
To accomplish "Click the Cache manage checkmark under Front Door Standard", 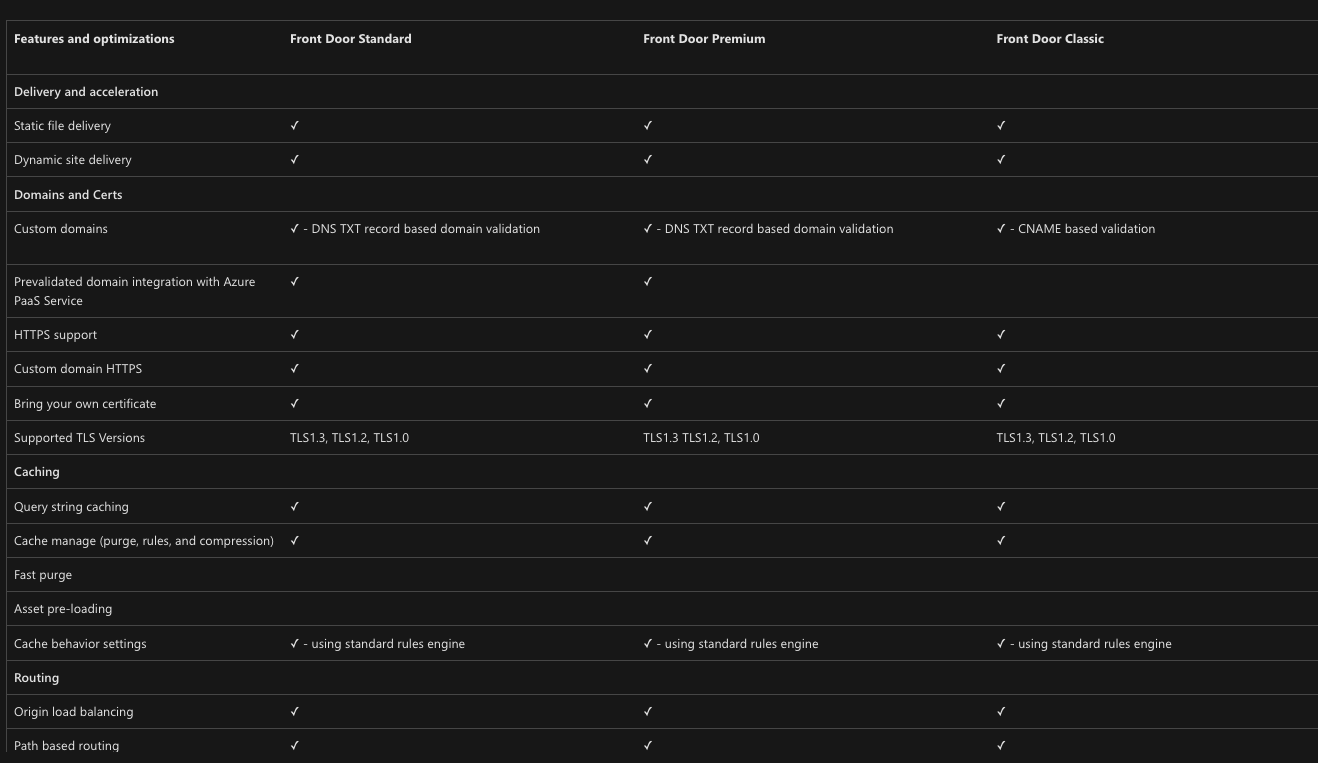I will coord(295,541).
